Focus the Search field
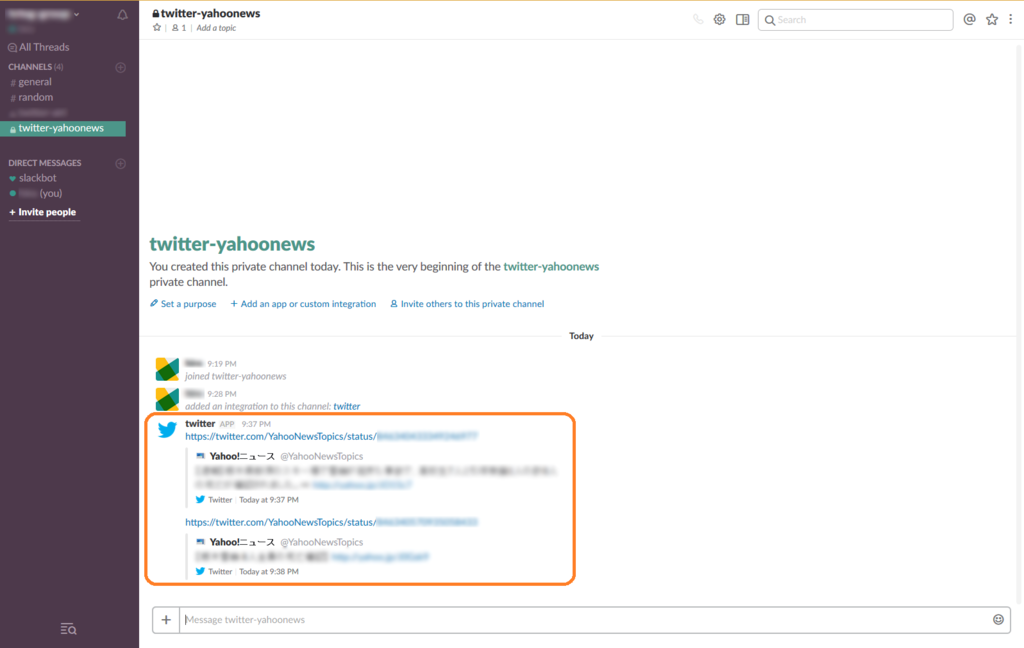1024x648 pixels. [x=855, y=20]
